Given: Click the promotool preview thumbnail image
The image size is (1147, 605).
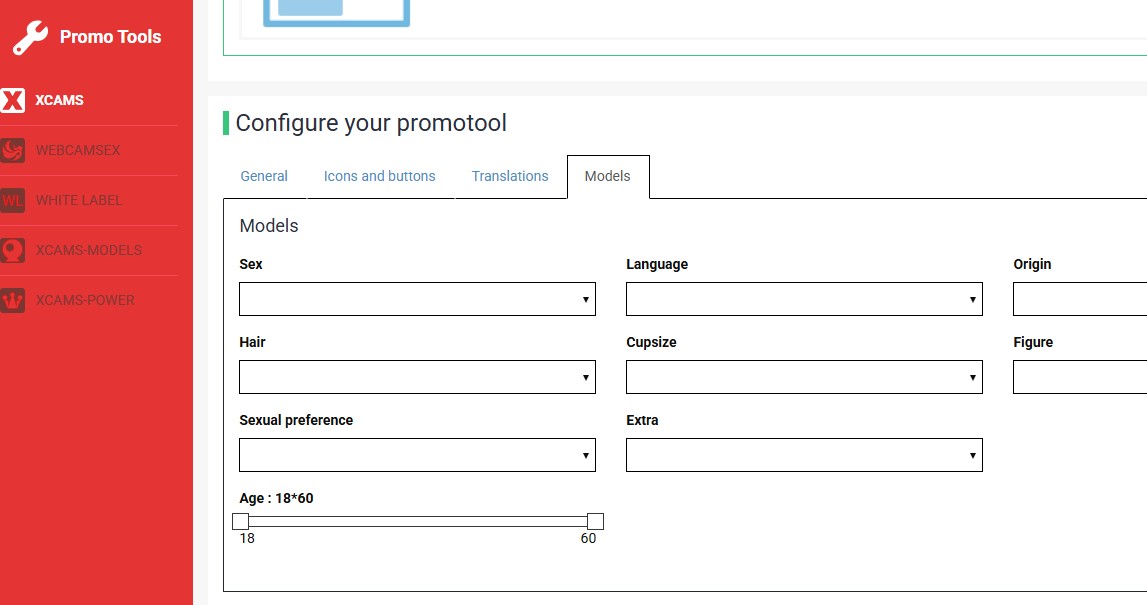Looking at the screenshot, I should (x=336, y=12).
